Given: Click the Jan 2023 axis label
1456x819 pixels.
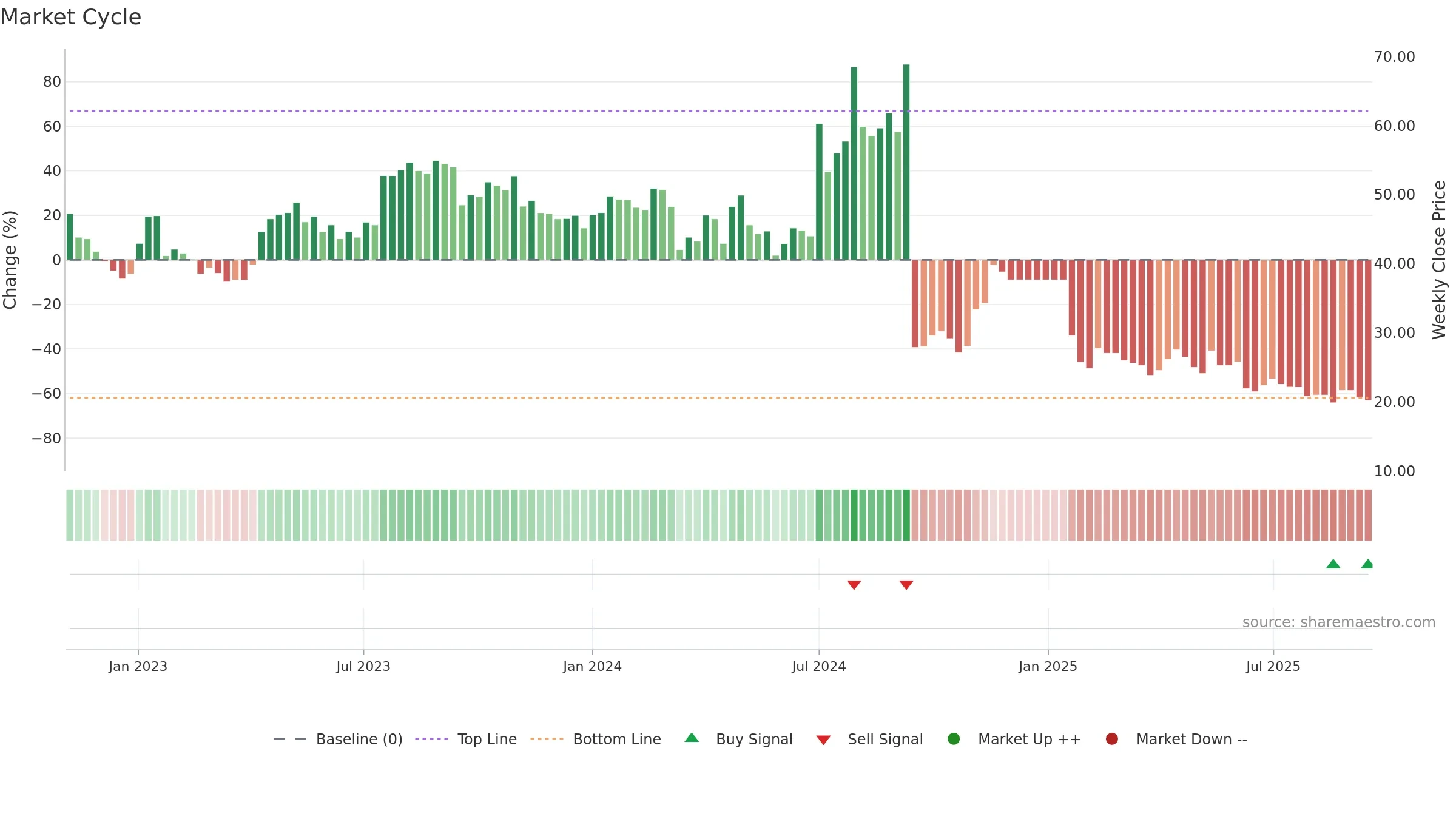Looking at the screenshot, I should point(138,666).
